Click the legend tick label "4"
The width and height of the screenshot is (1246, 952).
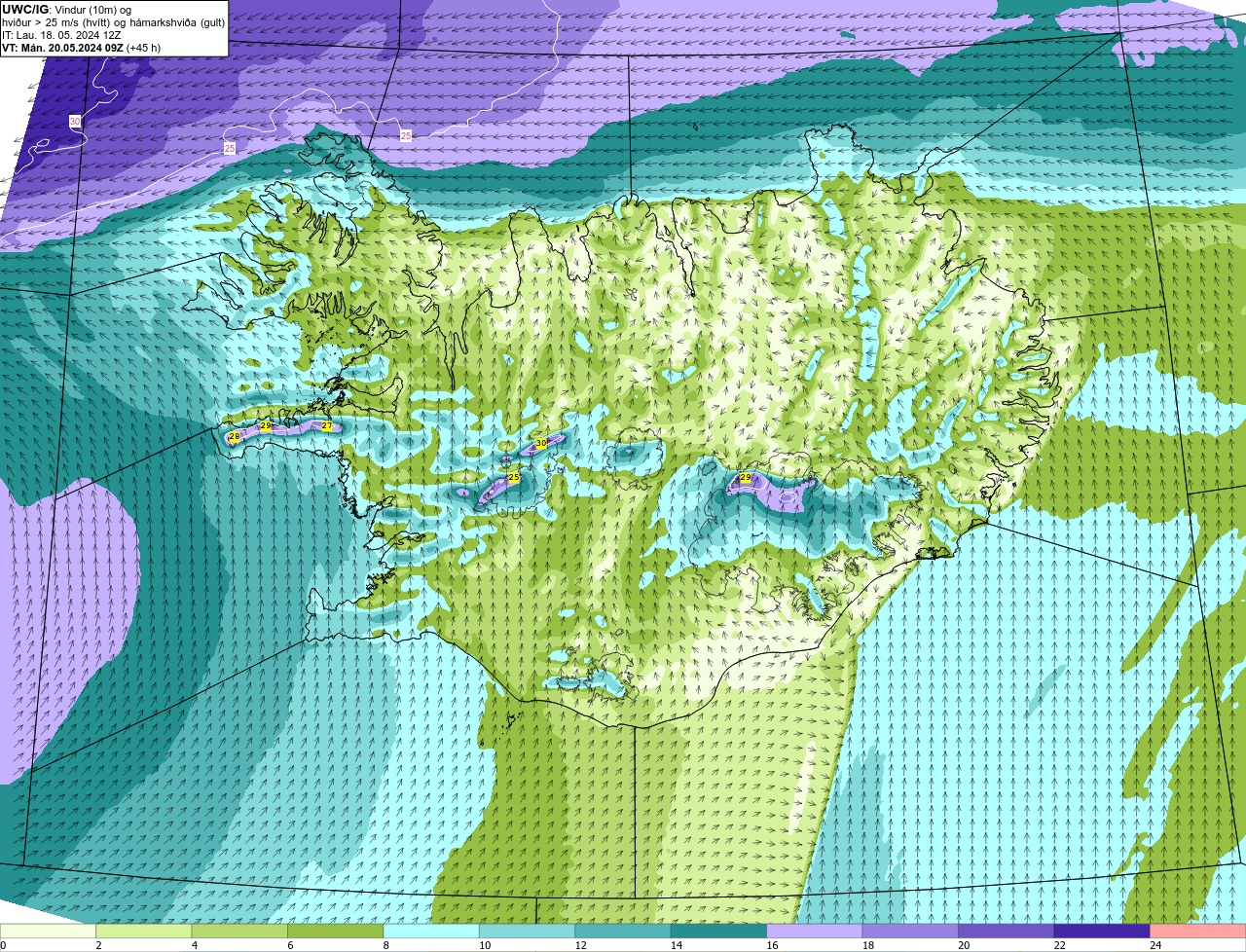[195, 945]
